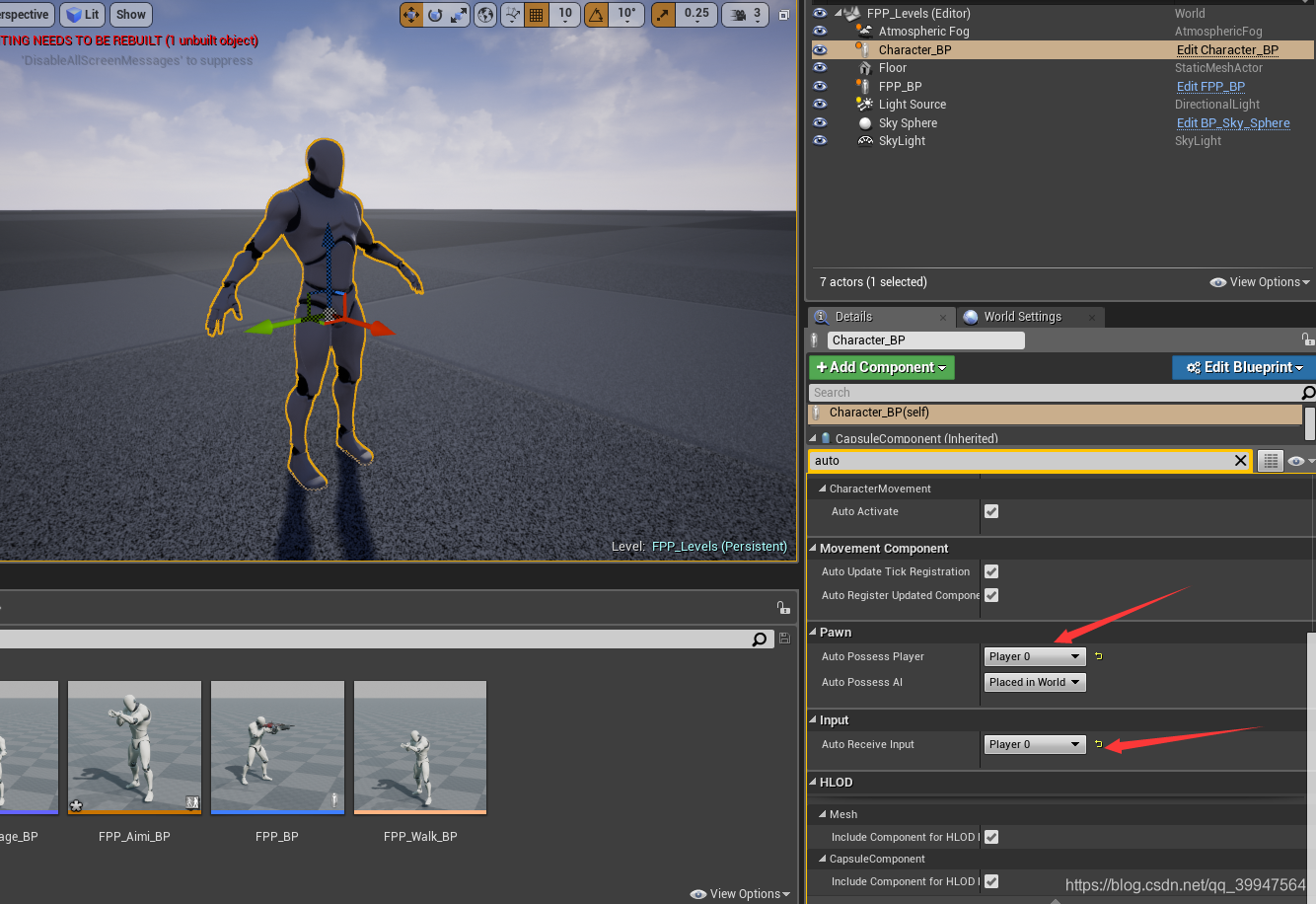1316x904 pixels.
Task: Toggle world/local coordinate system globe icon
Action: click(485, 15)
